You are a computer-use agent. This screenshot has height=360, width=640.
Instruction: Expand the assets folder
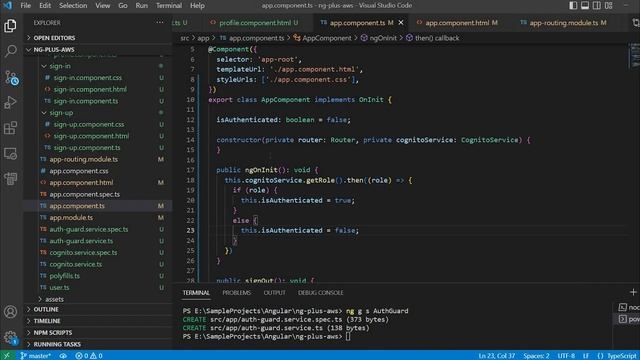(x=98, y=299)
